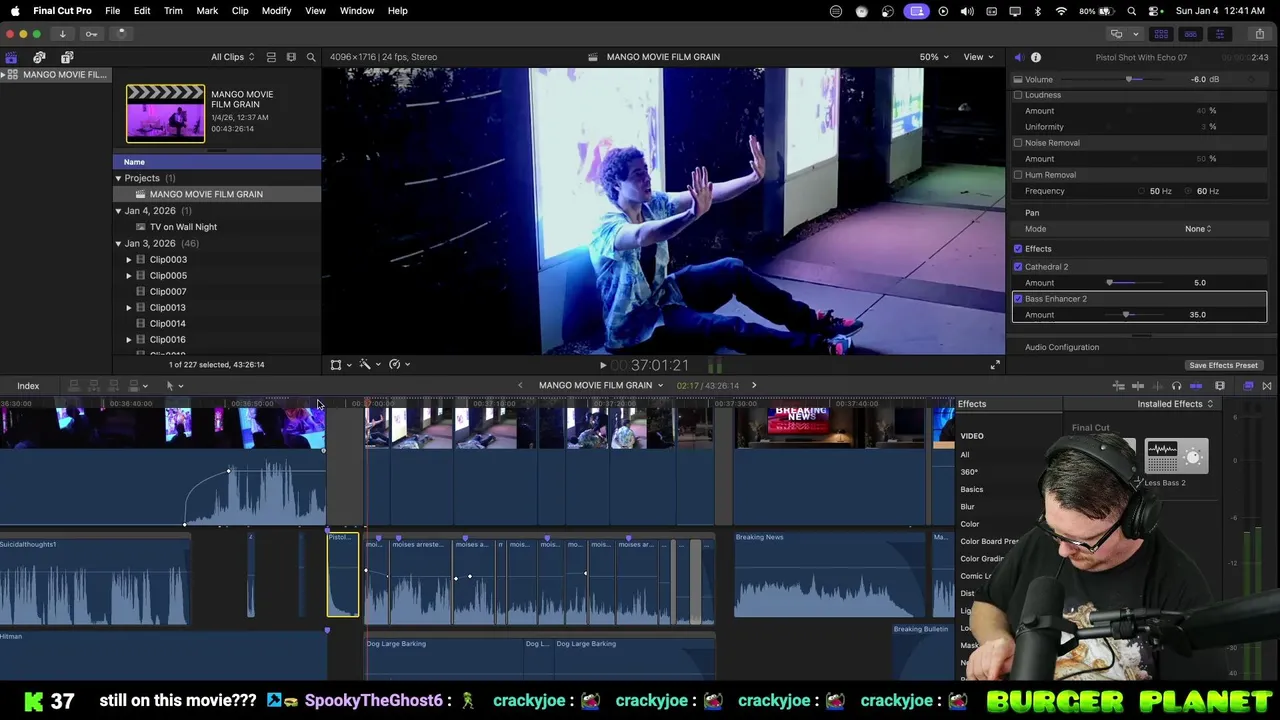
Task: Click the Audio Configuration section header
Action: (x=1062, y=347)
